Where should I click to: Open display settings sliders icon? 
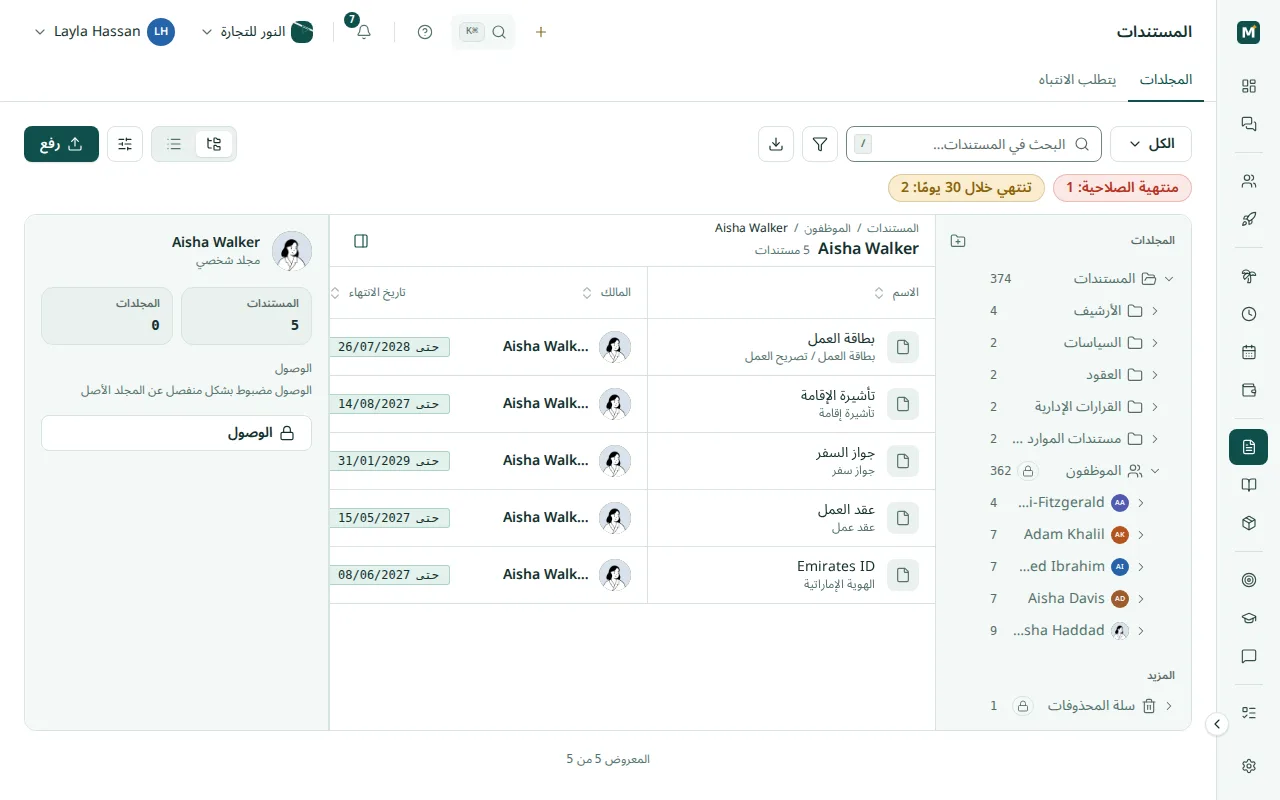pyautogui.click(x=125, y=144)
